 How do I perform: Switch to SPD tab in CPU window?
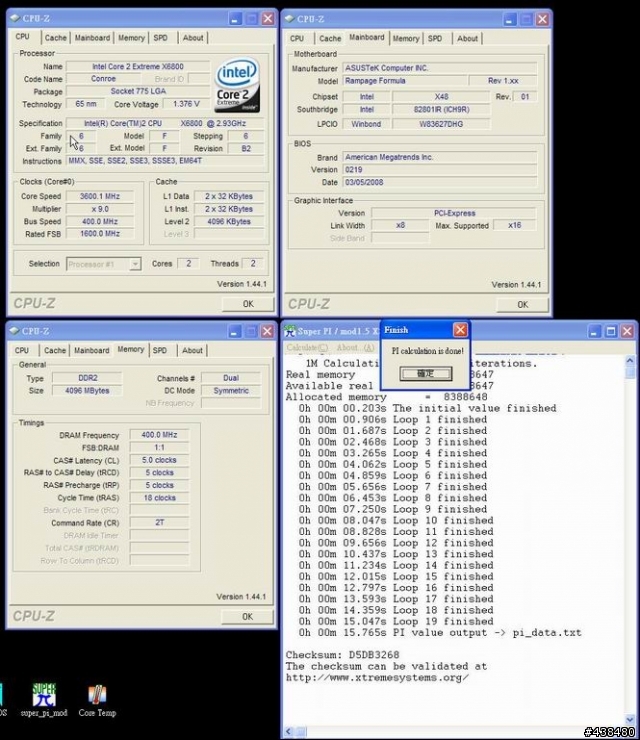(x=160, y=38)
